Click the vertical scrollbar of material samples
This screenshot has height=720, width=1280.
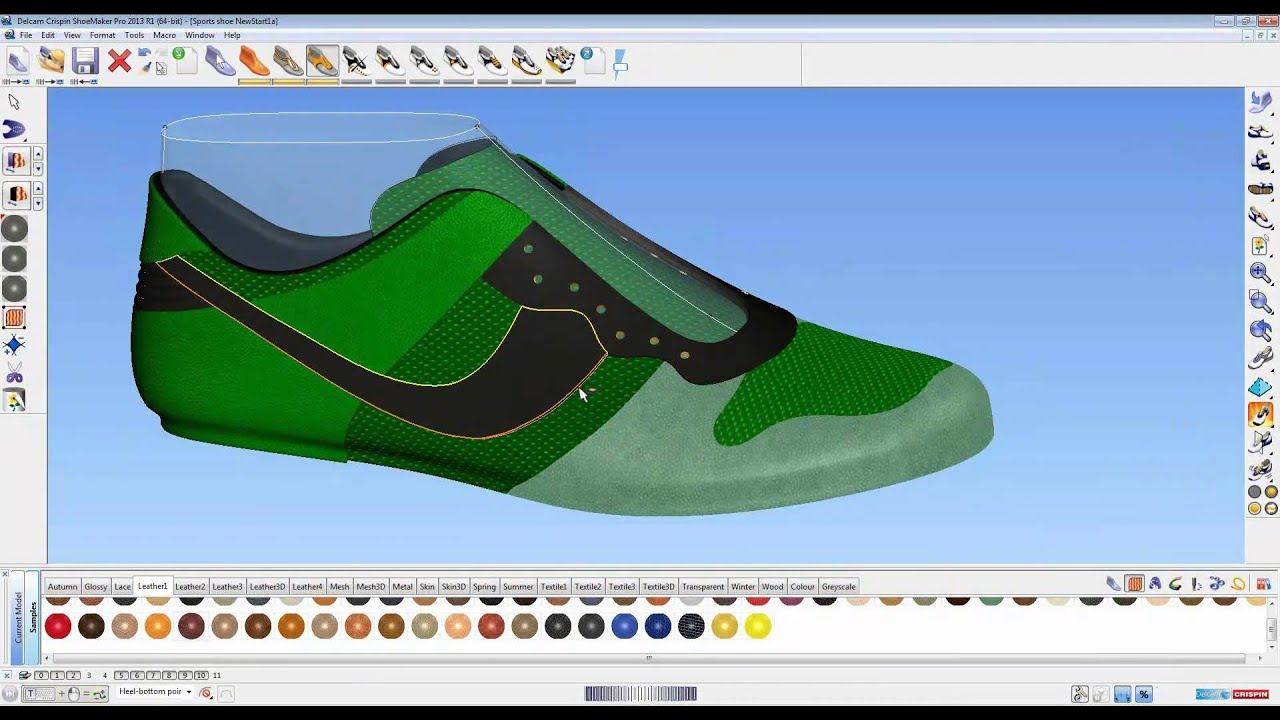[1272, 628]
